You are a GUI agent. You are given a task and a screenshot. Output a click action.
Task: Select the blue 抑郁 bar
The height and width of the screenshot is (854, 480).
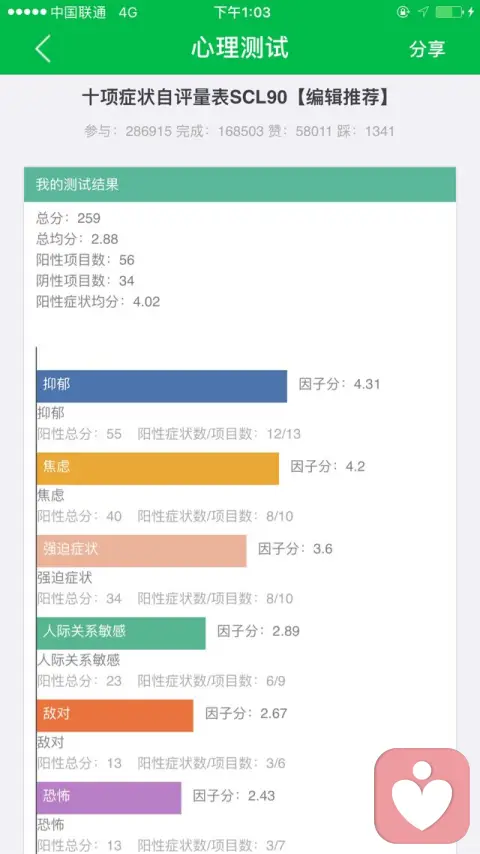(x=162, y=386)
